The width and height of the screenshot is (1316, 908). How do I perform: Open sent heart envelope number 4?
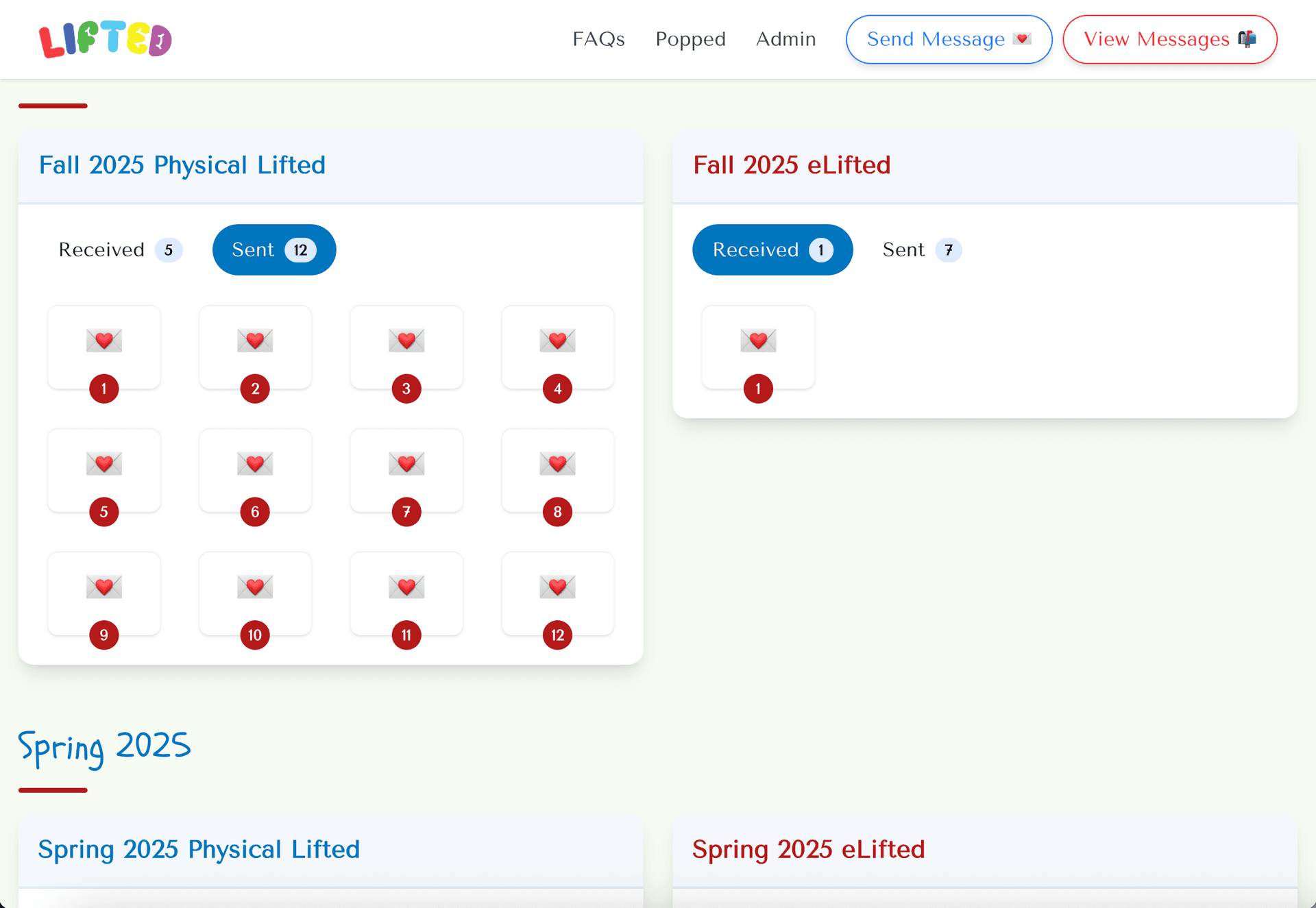[x=557, y=347]
